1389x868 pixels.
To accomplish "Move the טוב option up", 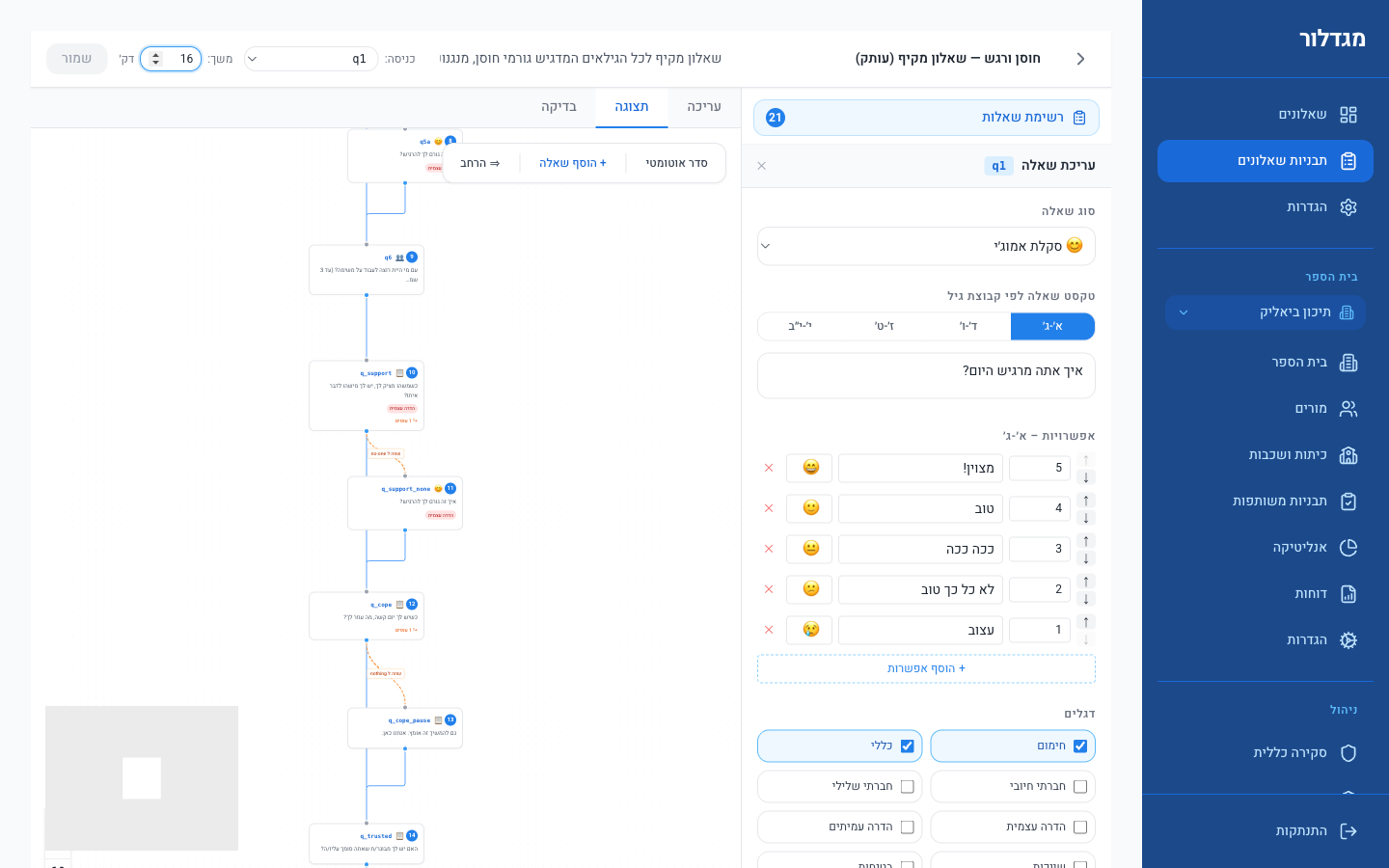I will [x=1086, y=501].
